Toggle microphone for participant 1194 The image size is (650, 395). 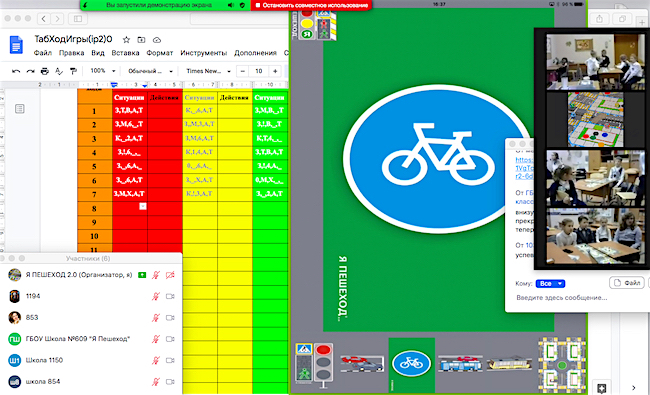[156, 296]
